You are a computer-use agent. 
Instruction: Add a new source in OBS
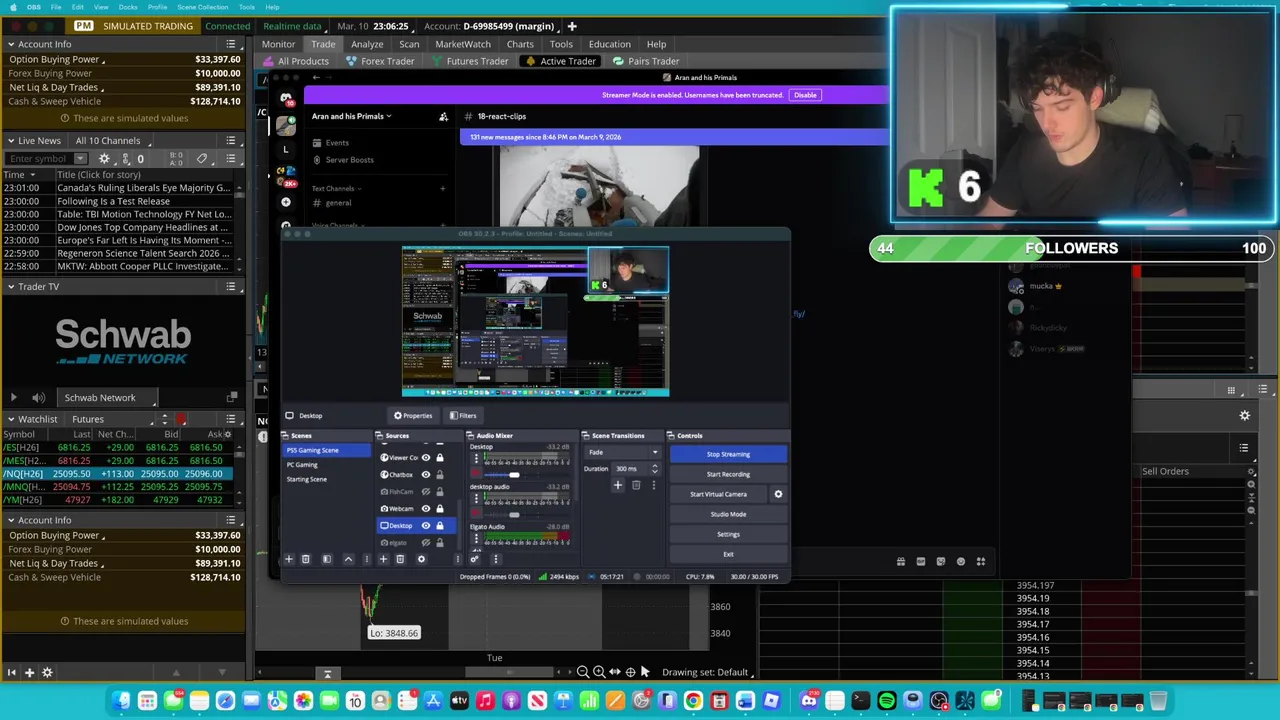point(383,559)
